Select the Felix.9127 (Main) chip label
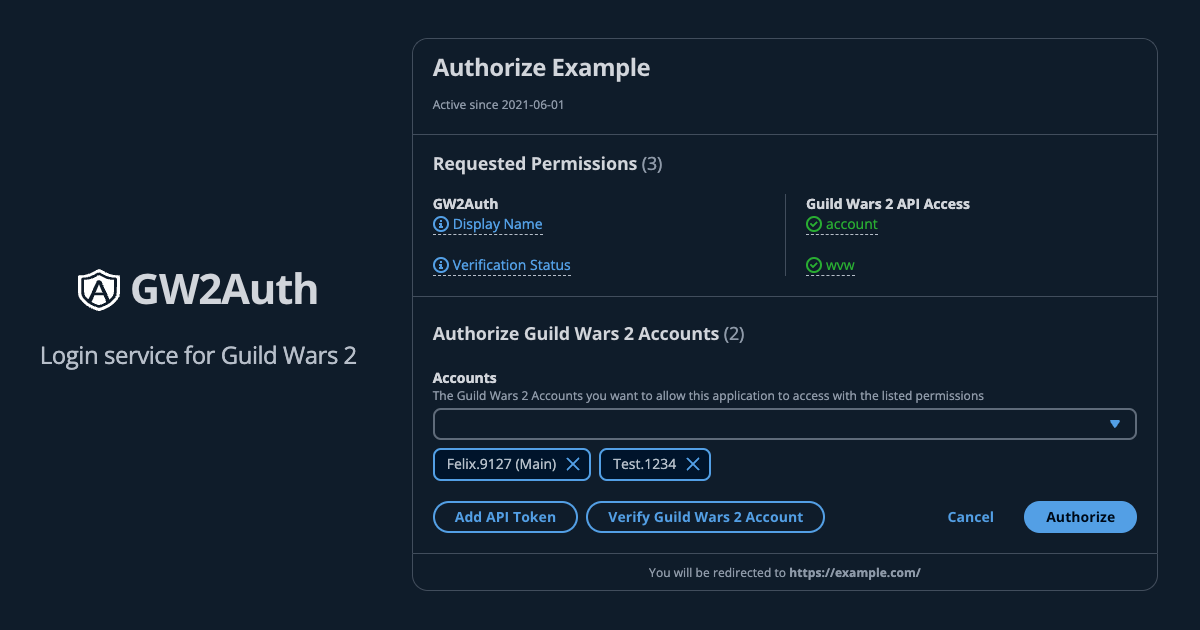The width and height of the screenshot is (1200, 630). (501, 464)
